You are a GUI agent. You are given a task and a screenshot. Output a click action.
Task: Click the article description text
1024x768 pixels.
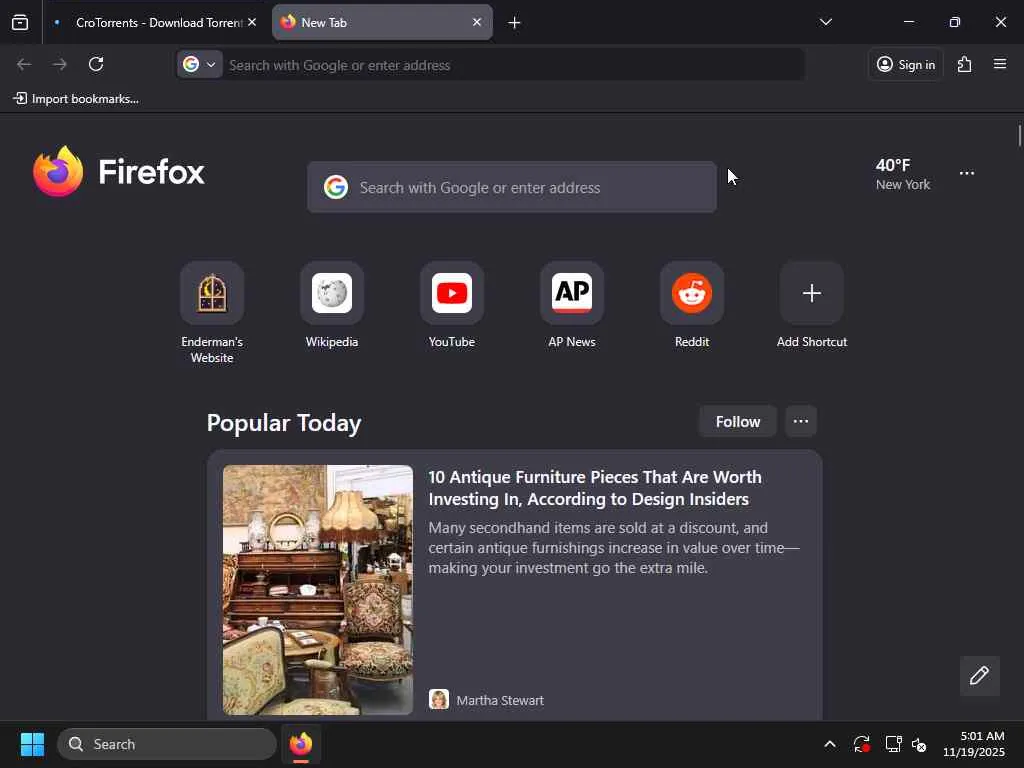[614, 547]
